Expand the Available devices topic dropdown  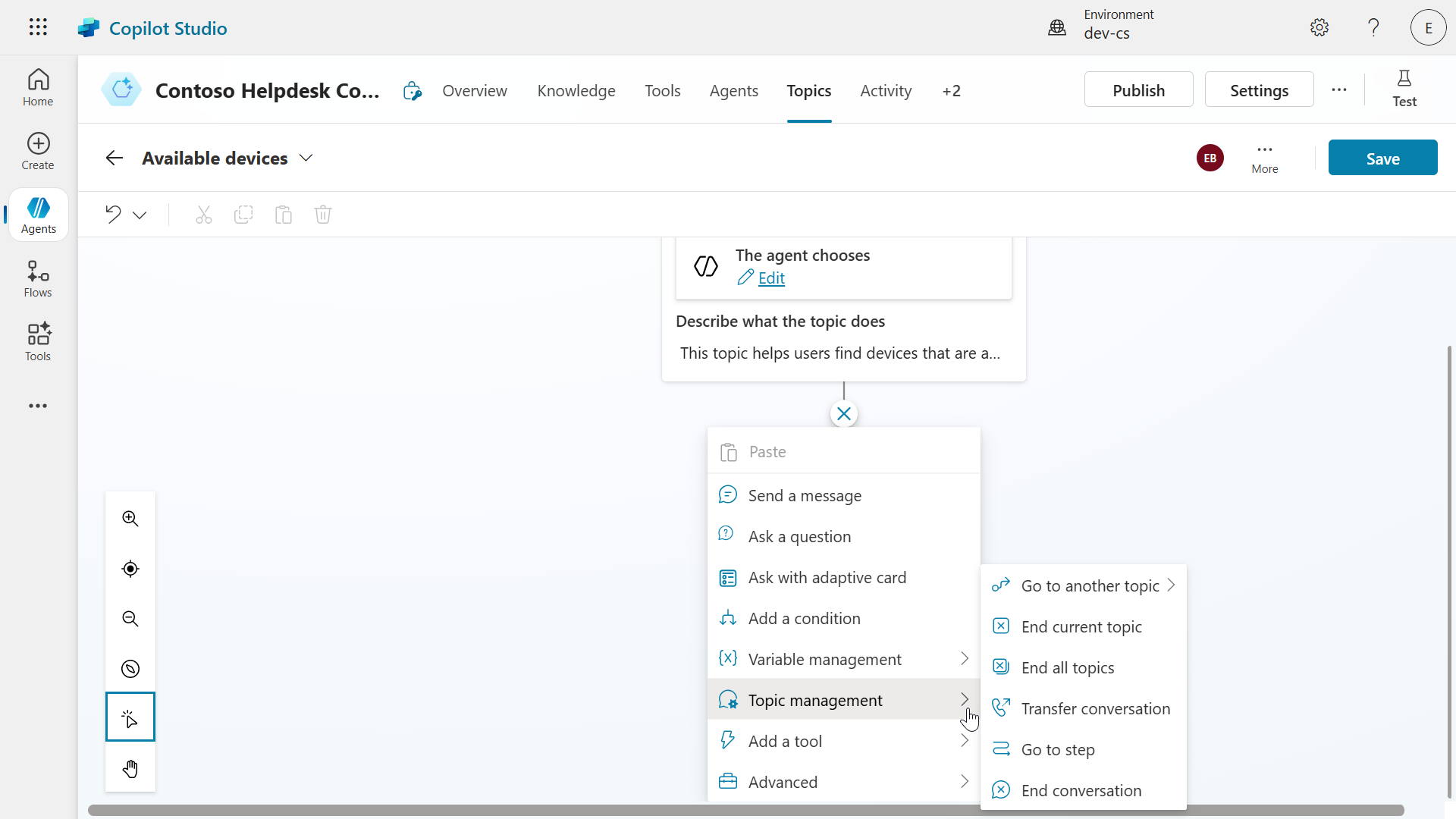click(x=306, y=158)
